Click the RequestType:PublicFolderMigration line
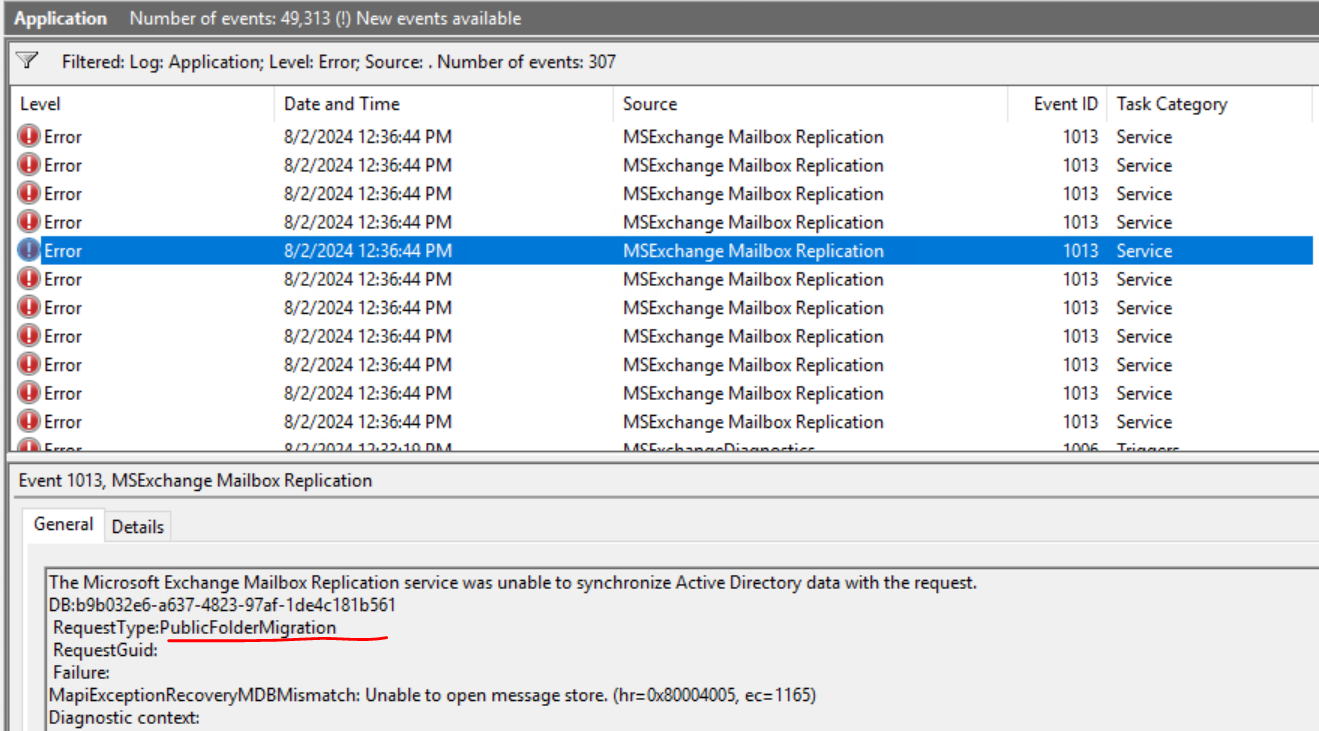This screenshot has height=731, width=1319. 195,628
